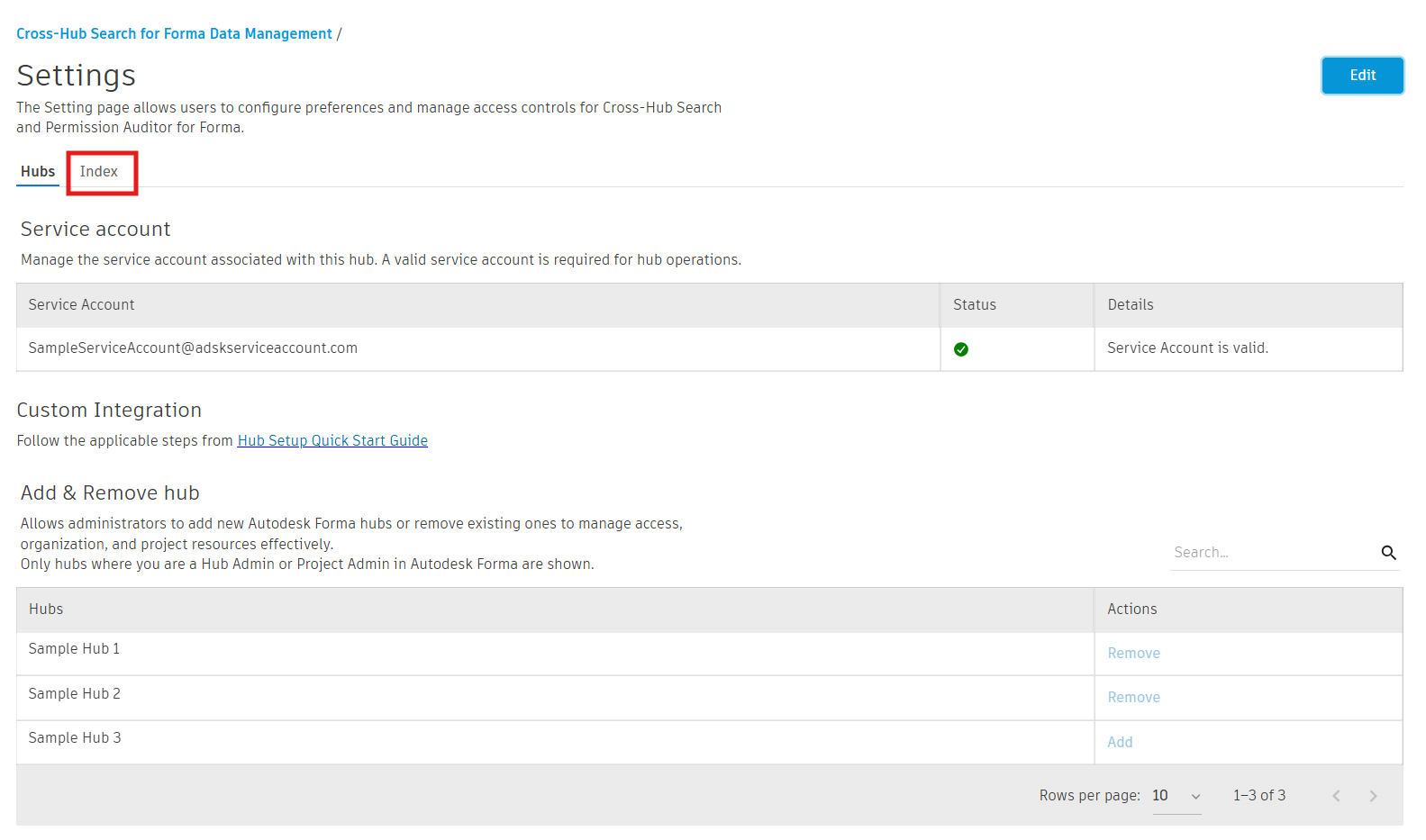Switch to the Index tab
The image size is (1426, 840).
(x=99, y=172)
